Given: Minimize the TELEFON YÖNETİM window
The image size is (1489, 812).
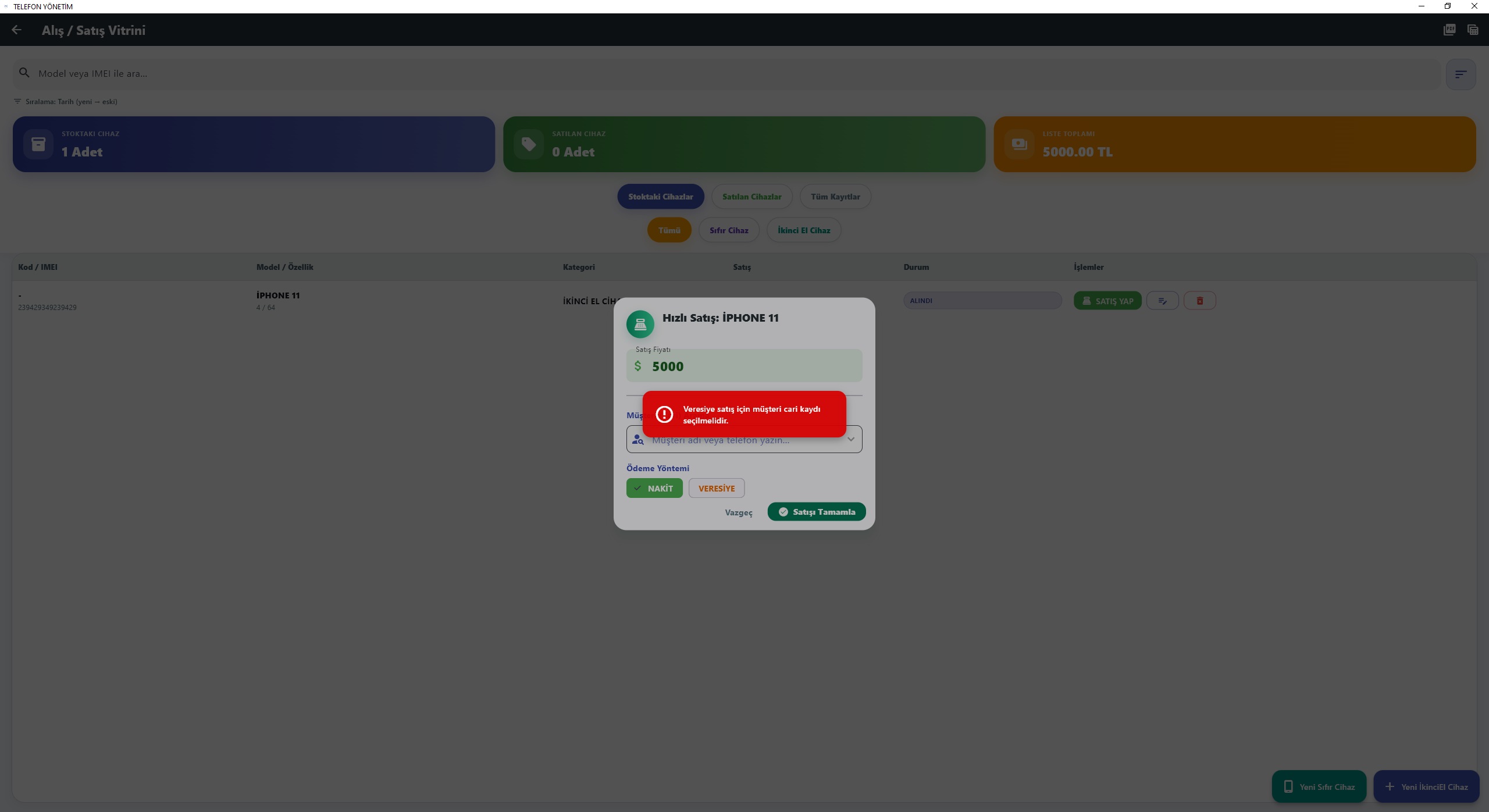Looking at the screenshot, I should [x=1422, y=6].
